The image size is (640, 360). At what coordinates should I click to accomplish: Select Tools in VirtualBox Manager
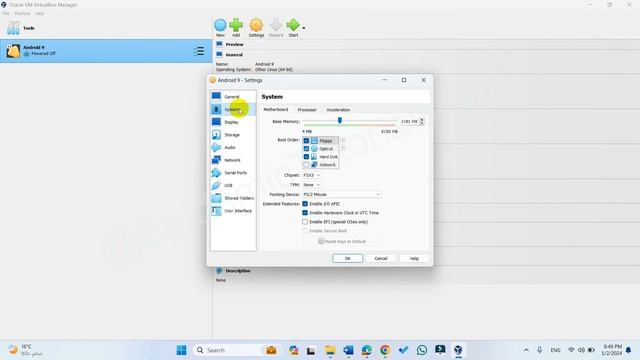click(106, 28)
